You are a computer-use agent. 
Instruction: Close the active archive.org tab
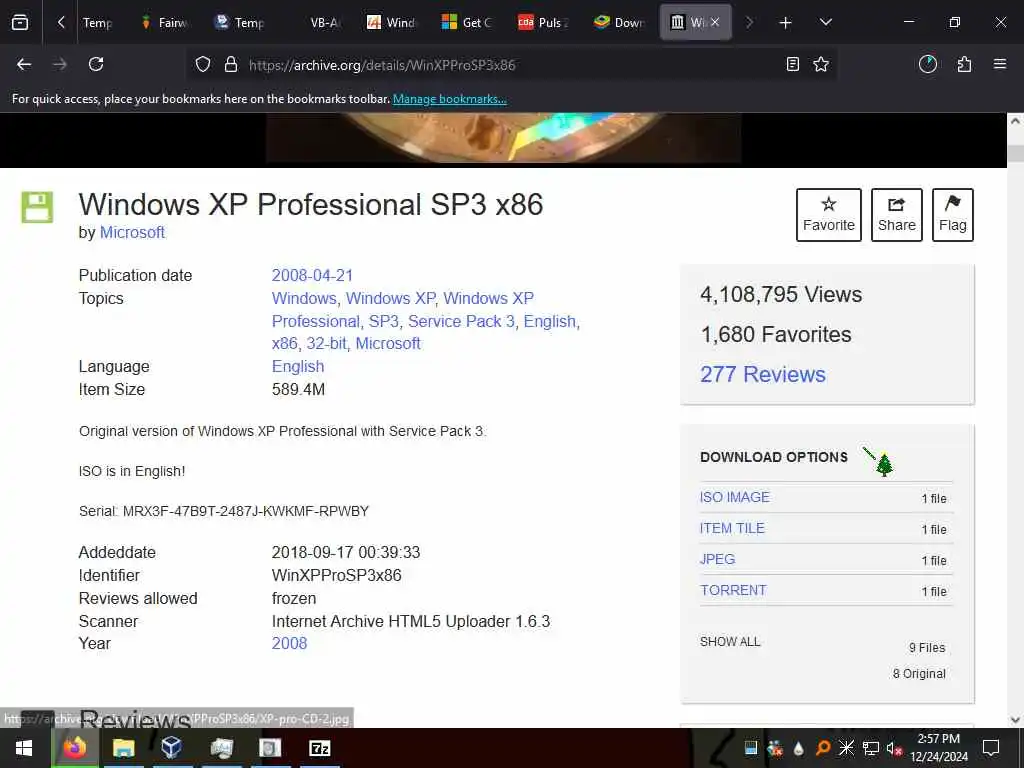coord(715,22)
